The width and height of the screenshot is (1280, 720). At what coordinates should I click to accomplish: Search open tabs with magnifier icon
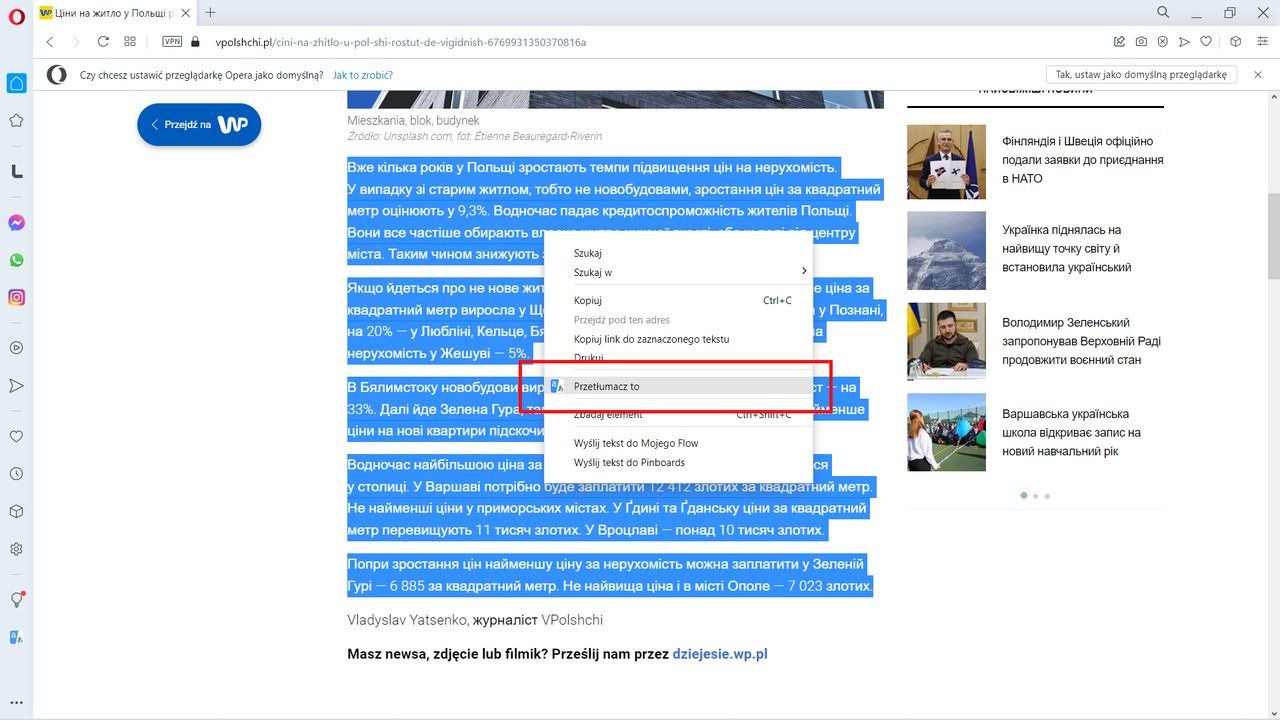click(x=1163, y=13)
